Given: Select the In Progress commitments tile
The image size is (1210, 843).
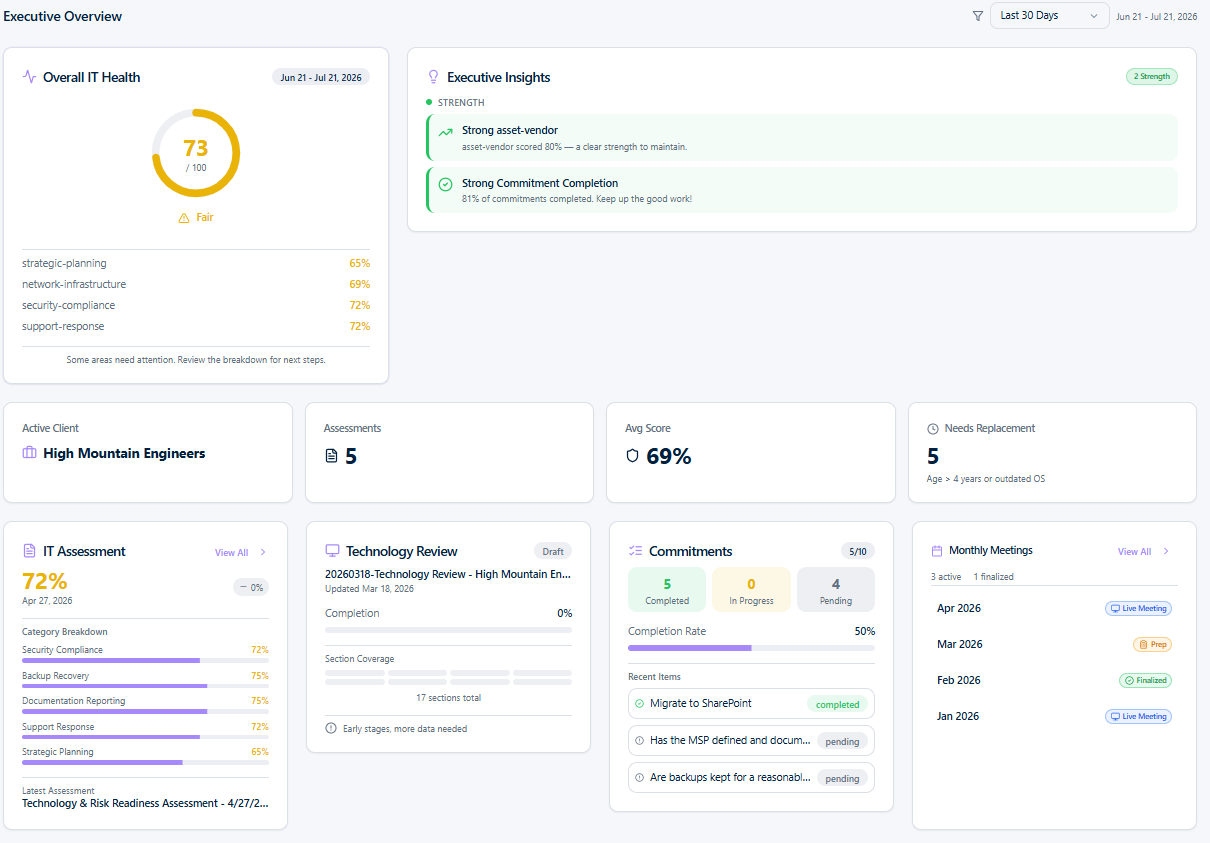Looking at the screenshot, I should pyautogui.click(x=751, y=590).
